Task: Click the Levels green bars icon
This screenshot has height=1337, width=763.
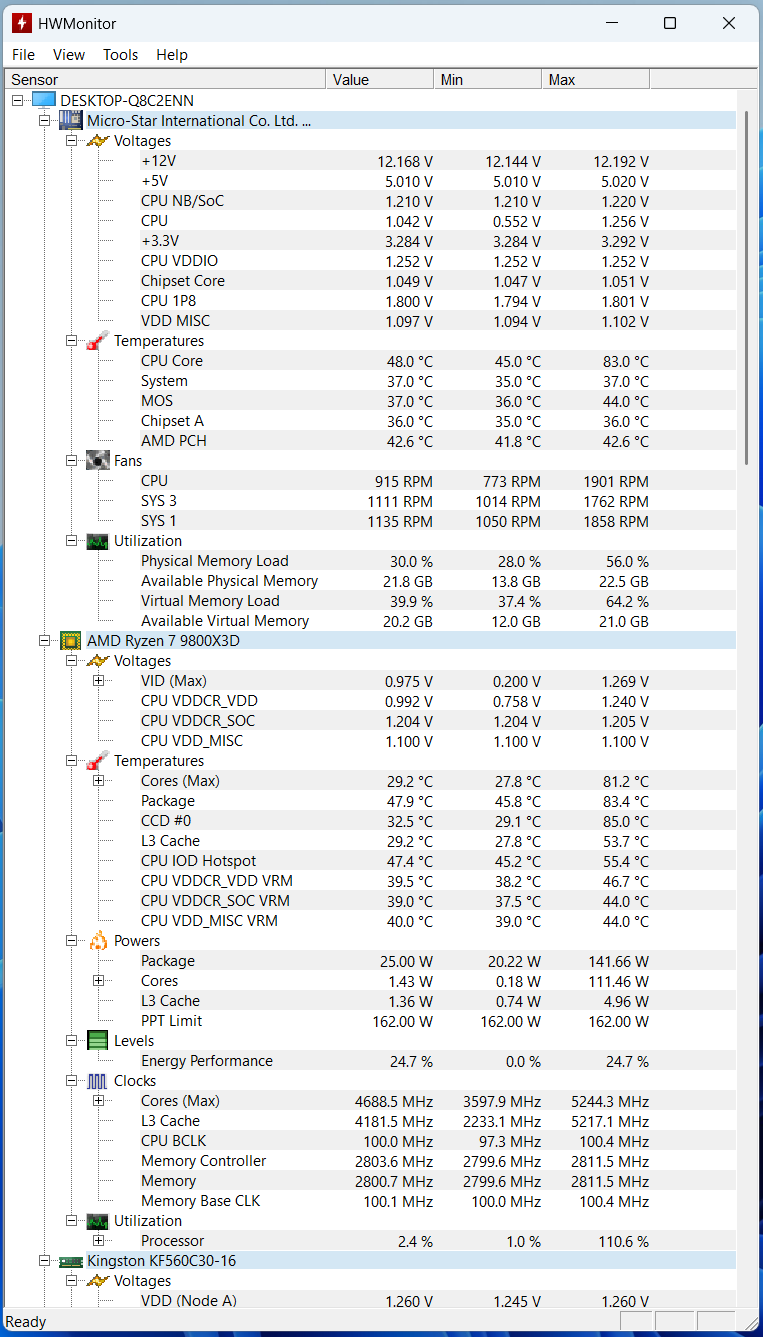Action: [98, 1040]
